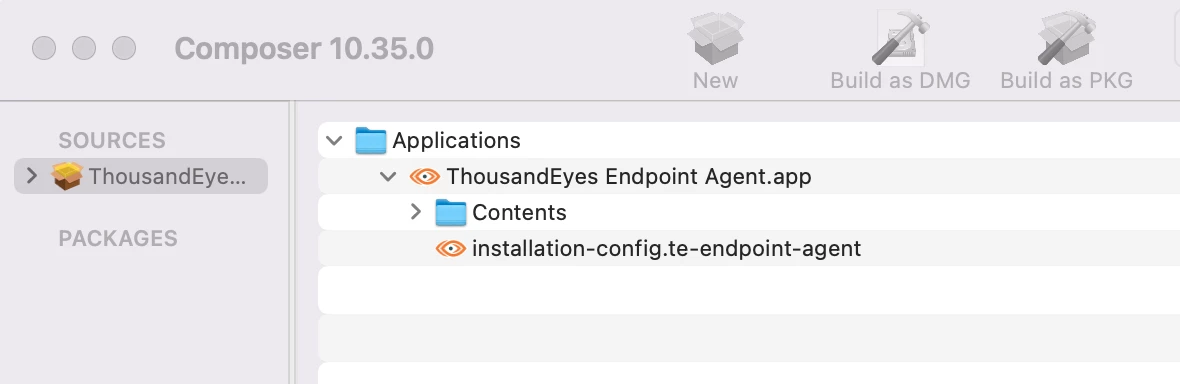This screenshot has height=384, width=1180.
Task: Select ThousandEyes Endpoint Agent.app entry
Action: click(x=629, y=177)
